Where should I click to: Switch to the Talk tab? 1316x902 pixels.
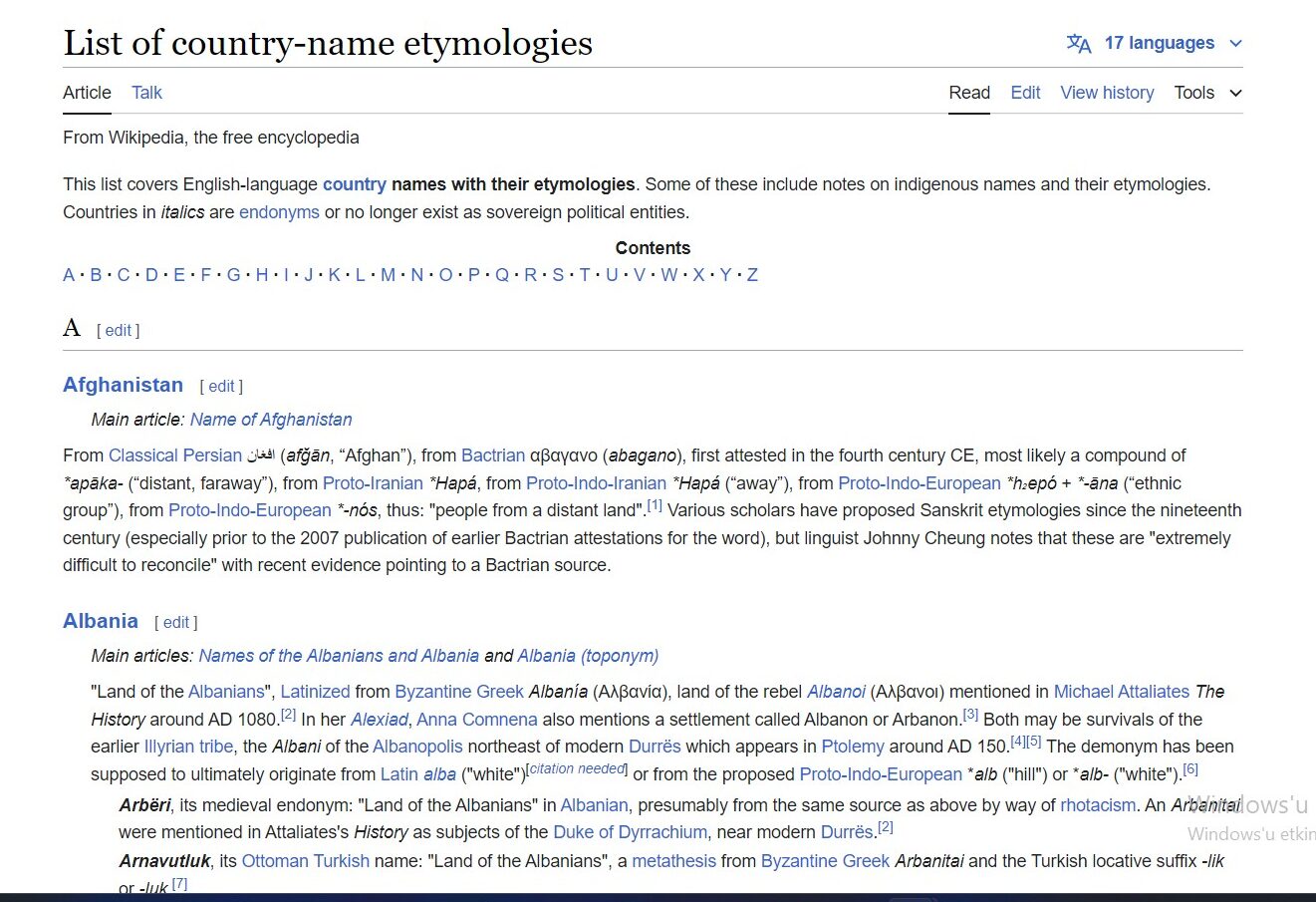coord(146,93)
